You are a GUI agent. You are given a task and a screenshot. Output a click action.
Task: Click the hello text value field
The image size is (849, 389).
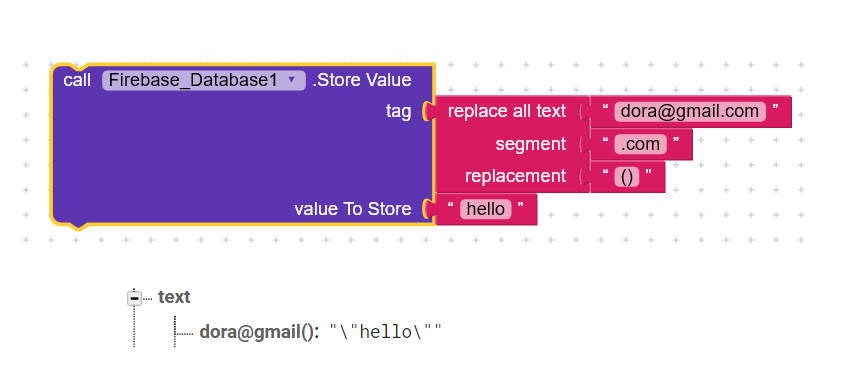[486, 209]
